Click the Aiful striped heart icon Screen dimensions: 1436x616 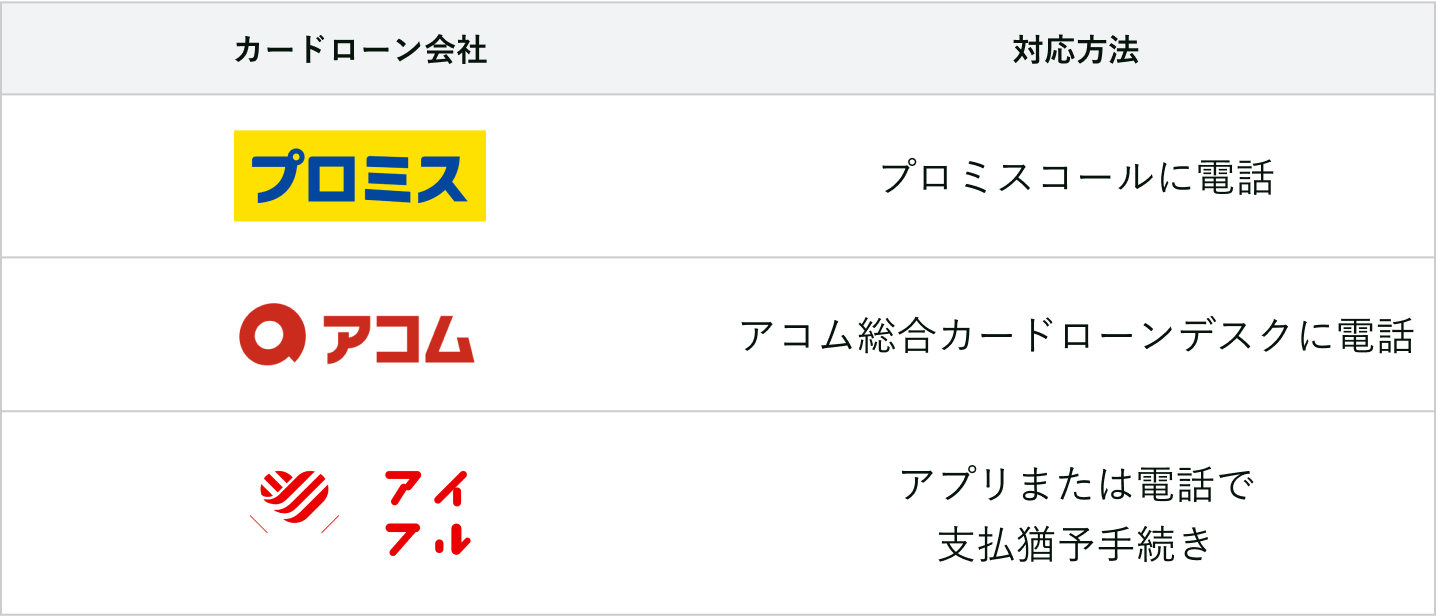pos(295,497)
